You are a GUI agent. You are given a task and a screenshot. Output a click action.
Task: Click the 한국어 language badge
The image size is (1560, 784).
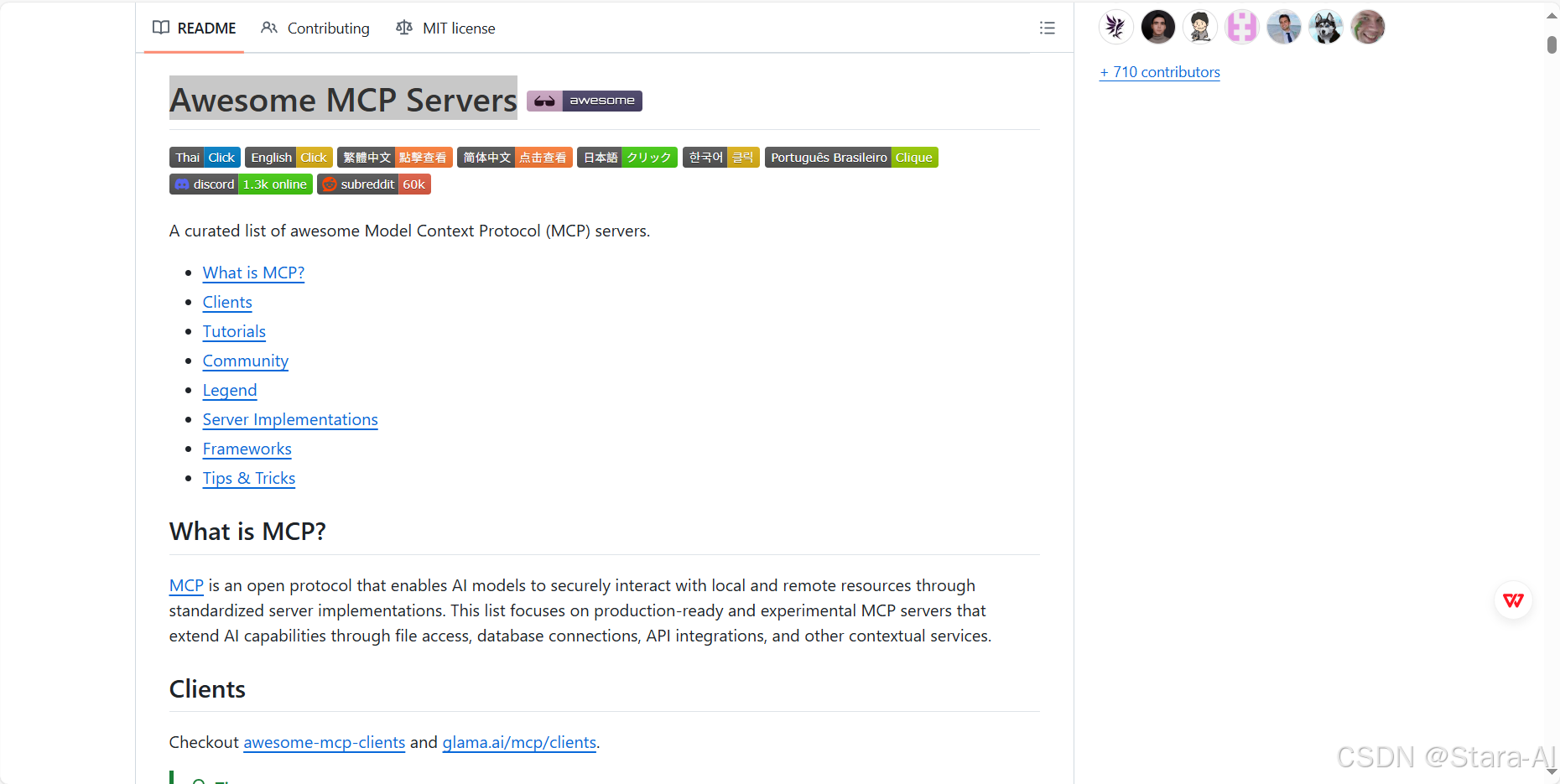721,158
